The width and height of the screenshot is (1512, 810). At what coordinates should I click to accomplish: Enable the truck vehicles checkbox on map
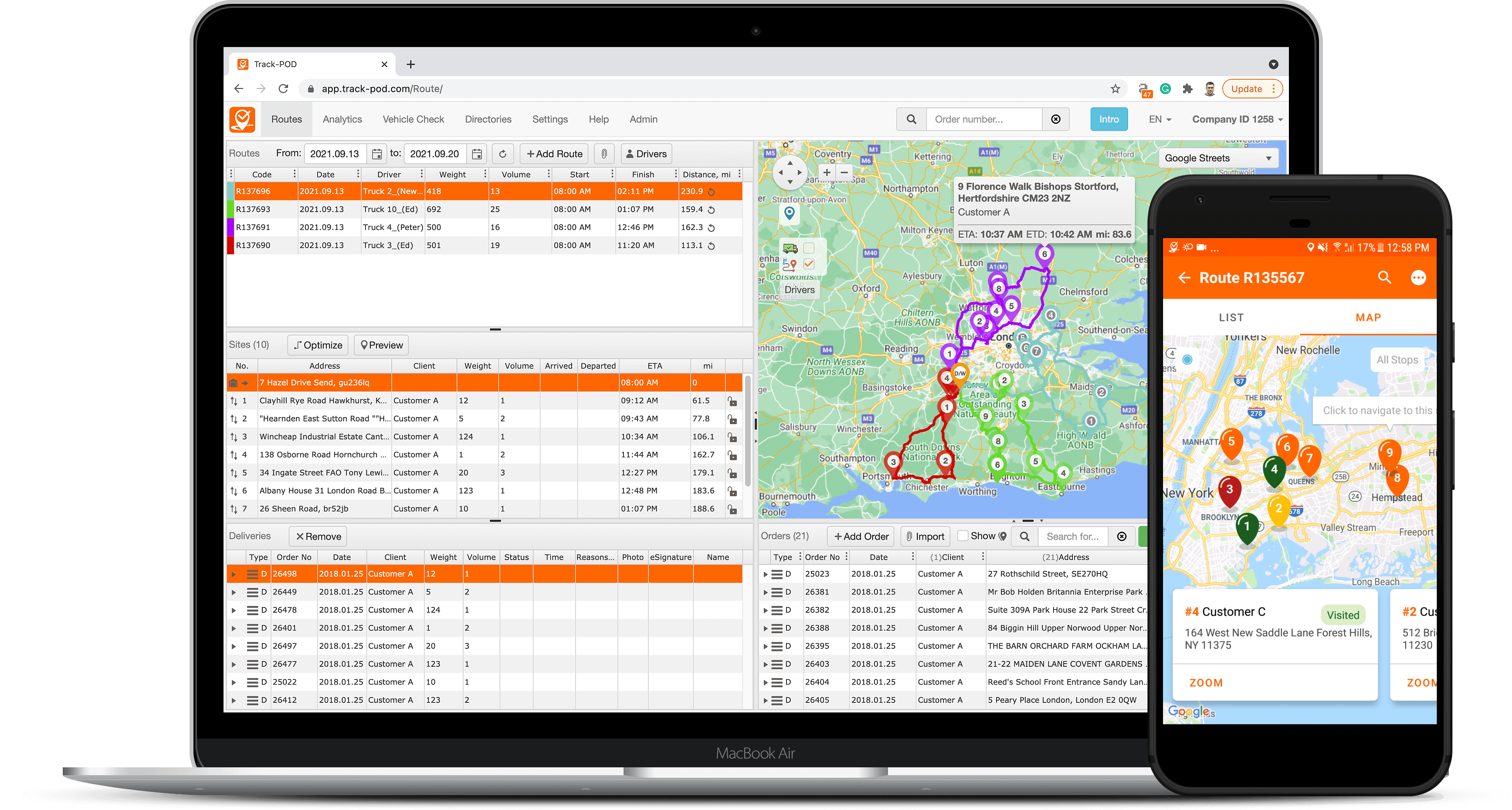click(x=809, y=248)
